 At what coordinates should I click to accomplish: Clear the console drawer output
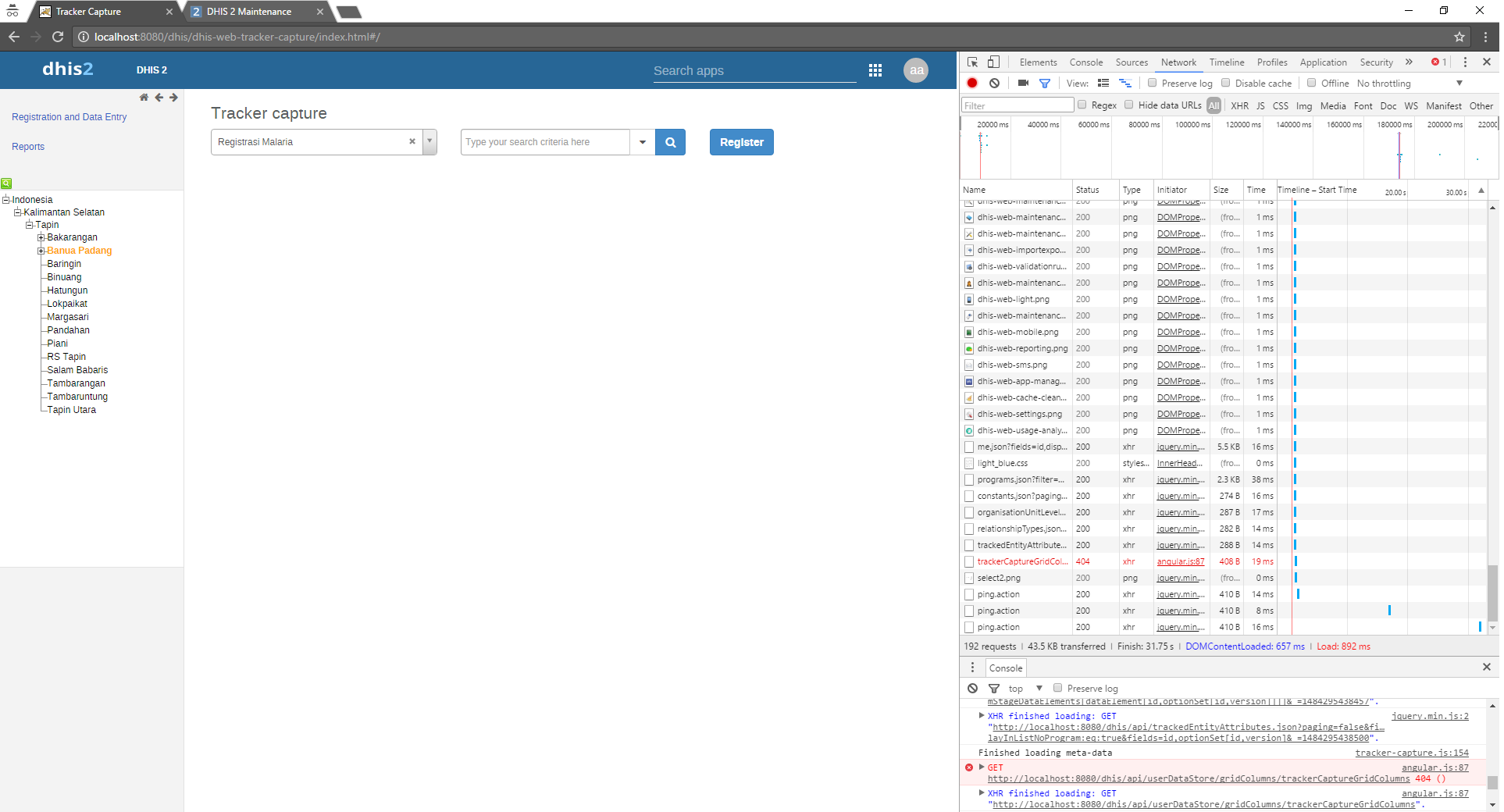tap(972, 688)
